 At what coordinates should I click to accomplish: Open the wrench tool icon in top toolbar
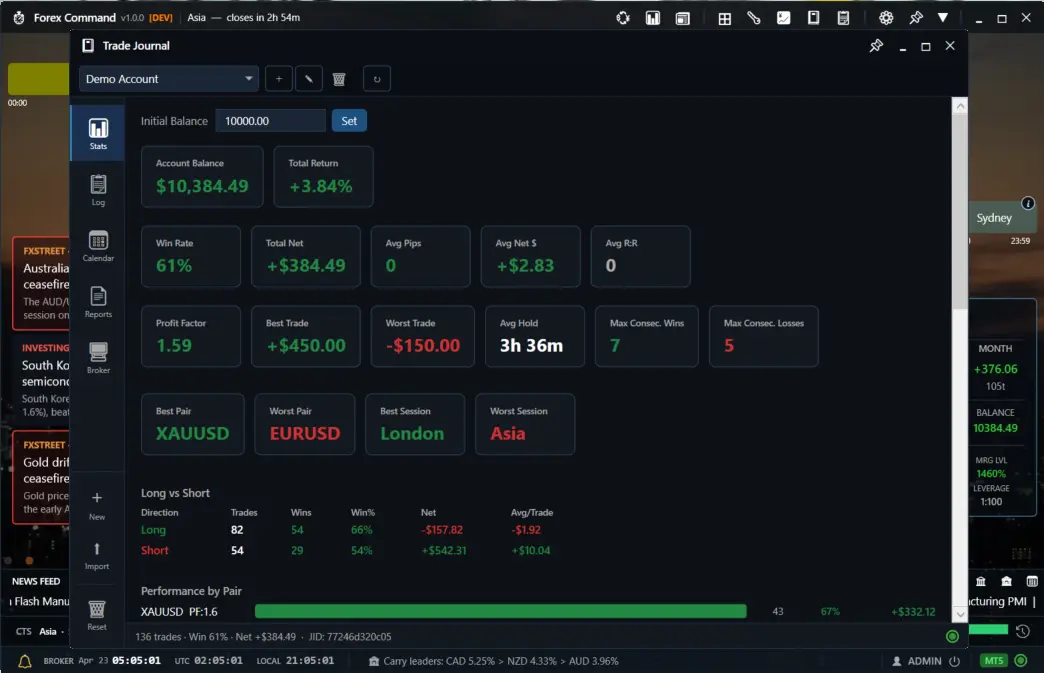pyautogui.click(x=754, y=18)
